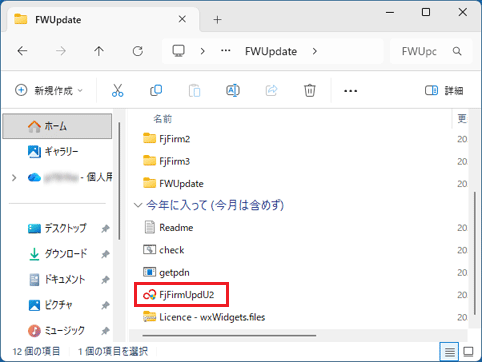The height and width of the screenshot is (362, 482).
Task: Switch to details list view in status bar
Action: point(449,352)
